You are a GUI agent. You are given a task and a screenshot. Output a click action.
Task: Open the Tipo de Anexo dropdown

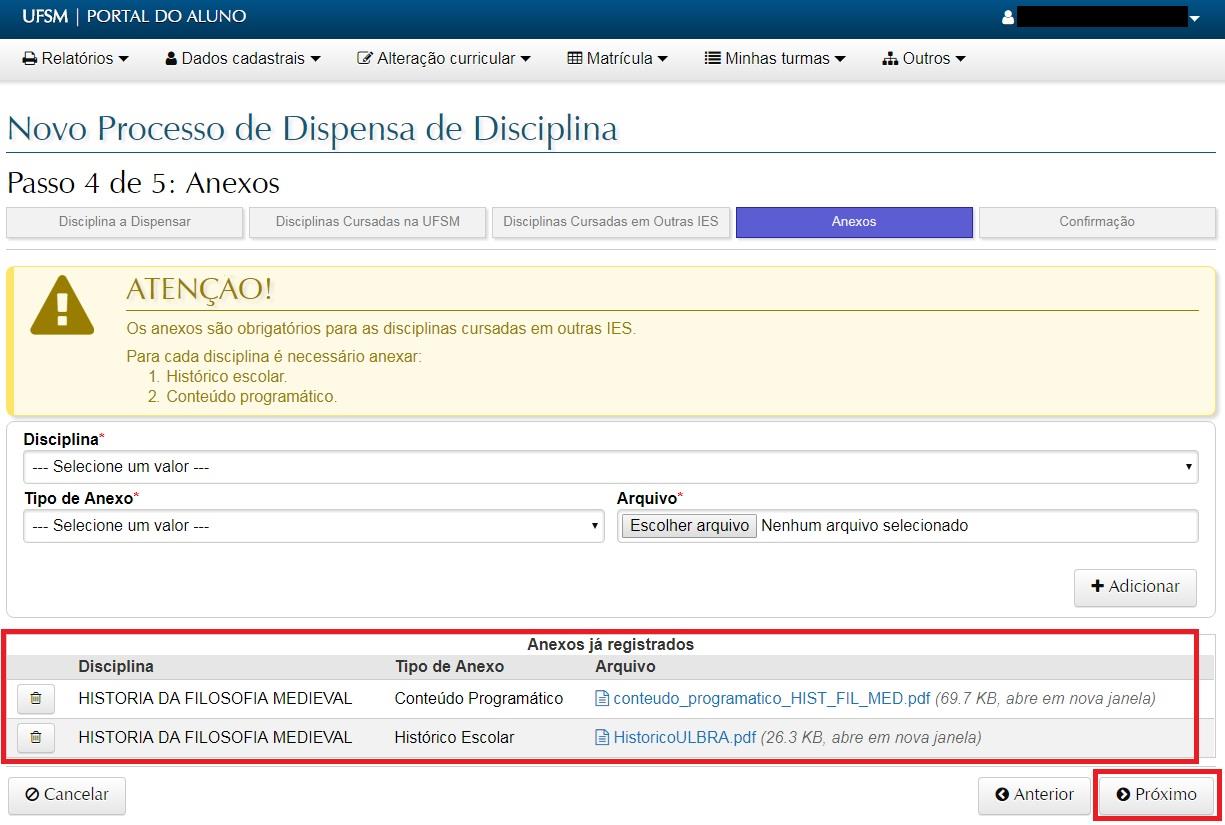pos(313,526)
